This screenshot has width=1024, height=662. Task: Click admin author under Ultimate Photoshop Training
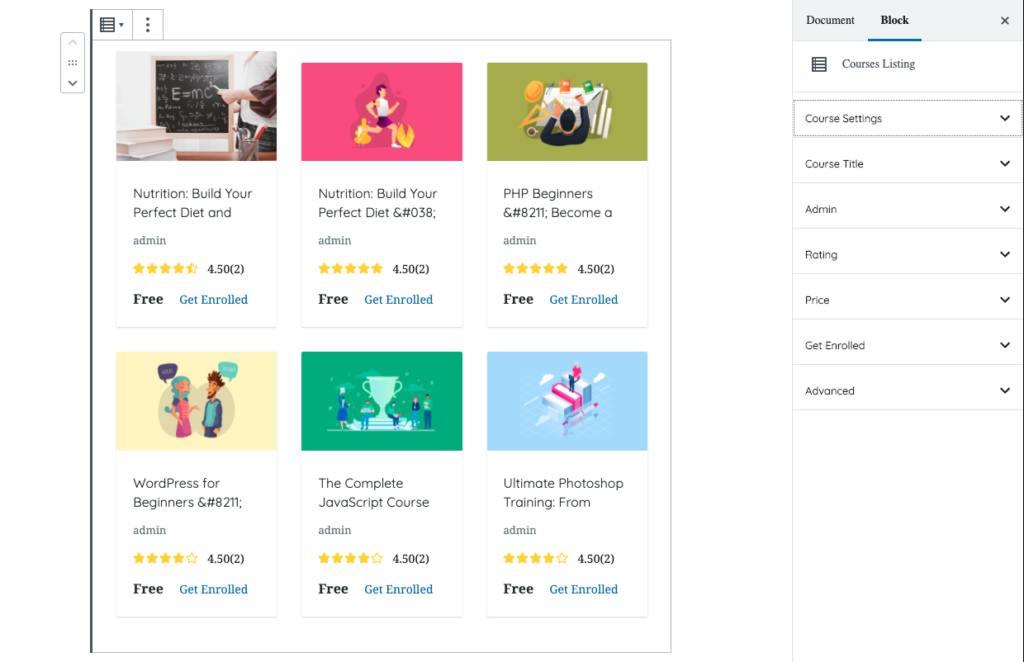tap(519, 530)
